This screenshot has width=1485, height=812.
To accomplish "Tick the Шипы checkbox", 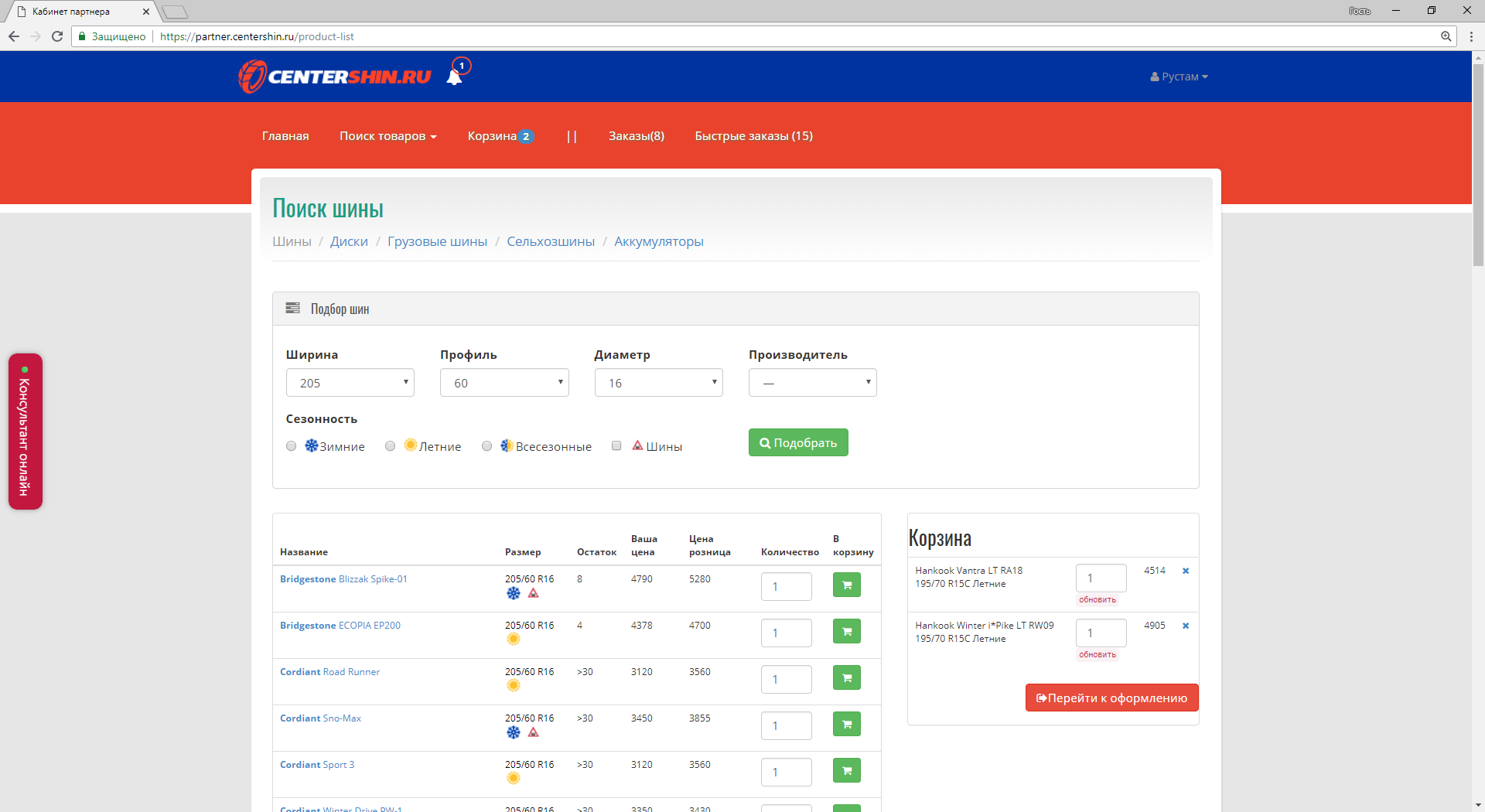I will tap(616, 445).
